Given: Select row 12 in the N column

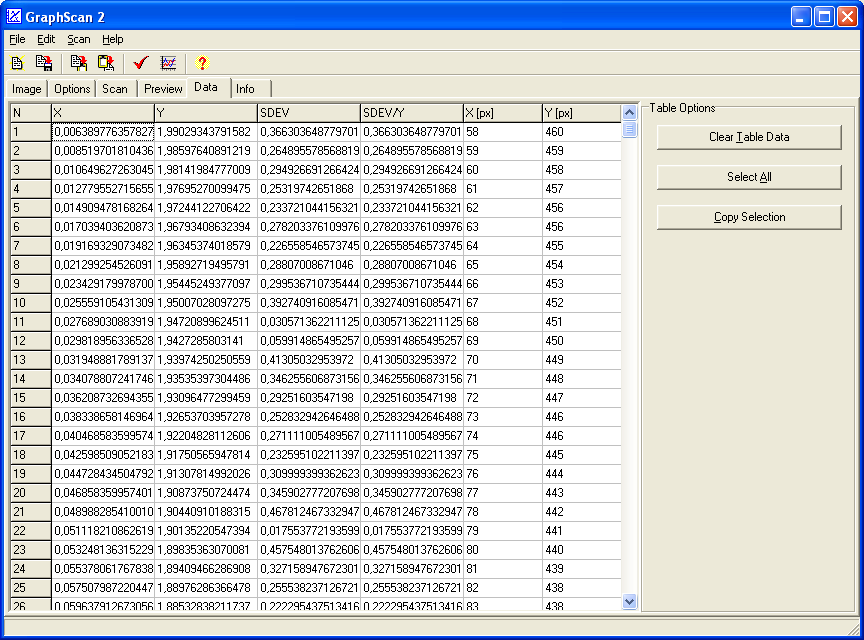Looking at the screenshot, I should [x=30, y=341].
